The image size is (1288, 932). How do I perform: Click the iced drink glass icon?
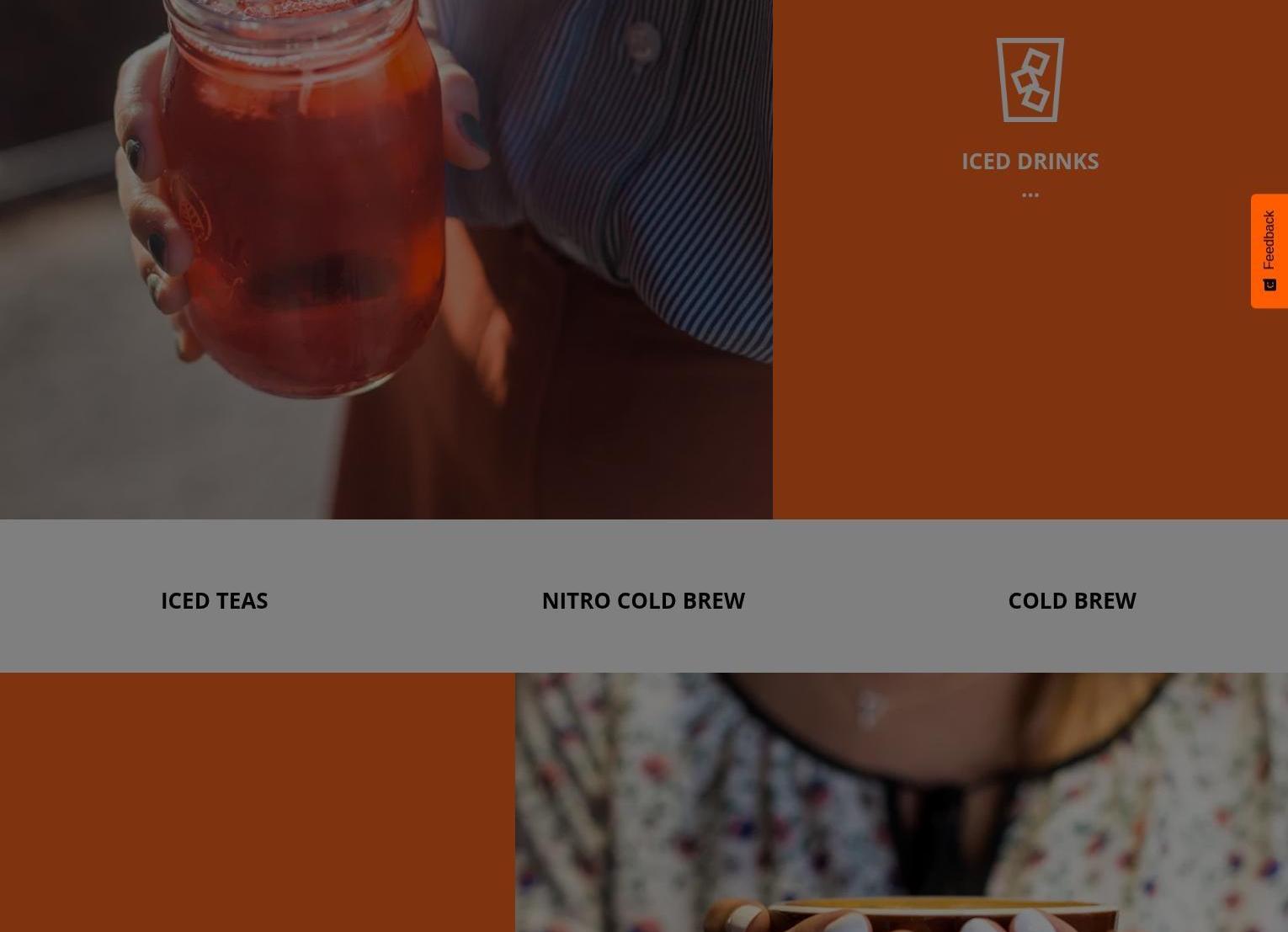[x=1030, y=80]
